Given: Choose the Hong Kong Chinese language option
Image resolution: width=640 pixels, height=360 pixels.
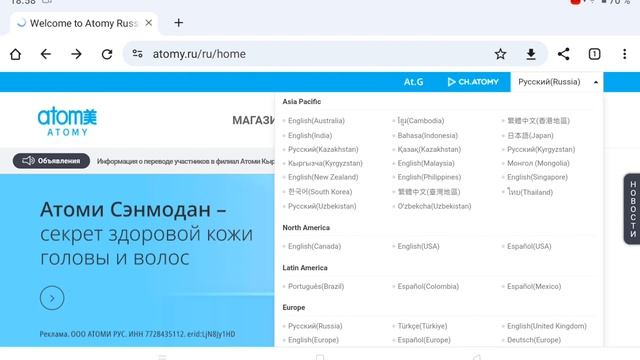Looking at the screenshot, I should (538, 121).
